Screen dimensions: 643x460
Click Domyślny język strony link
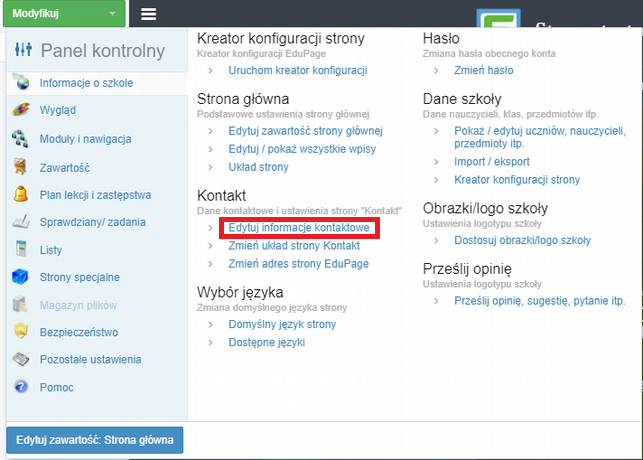point(282,324)
